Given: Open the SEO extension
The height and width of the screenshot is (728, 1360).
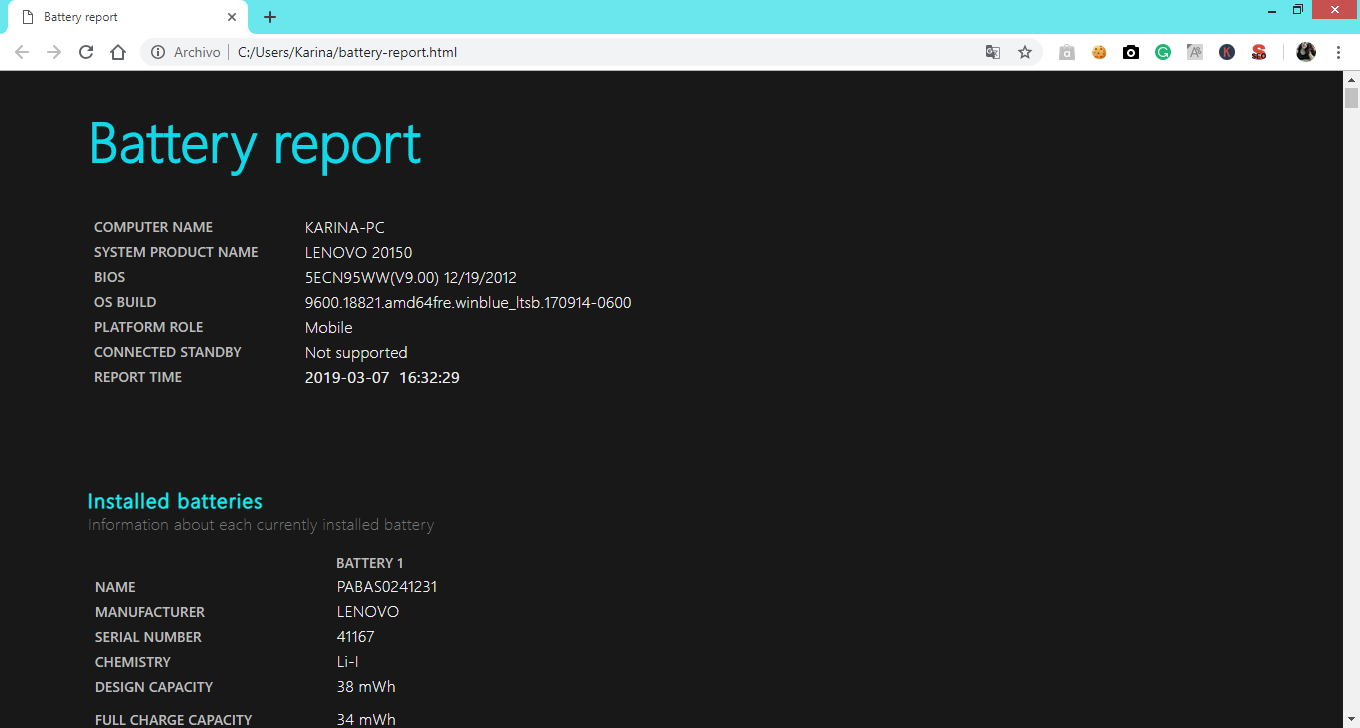Looking at the screenshot, I should point(1259,52).
